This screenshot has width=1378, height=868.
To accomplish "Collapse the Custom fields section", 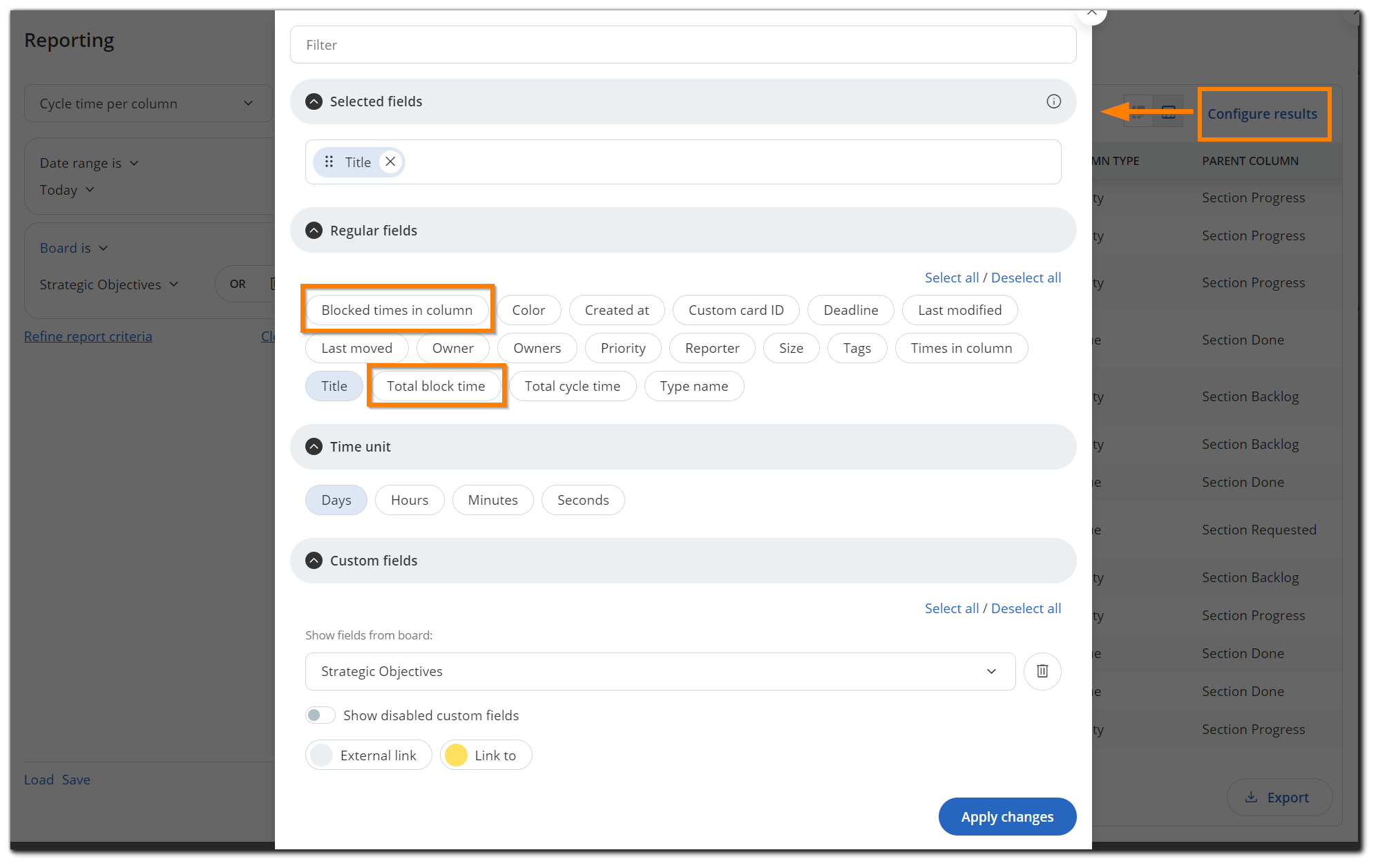I will pos(314,561).
